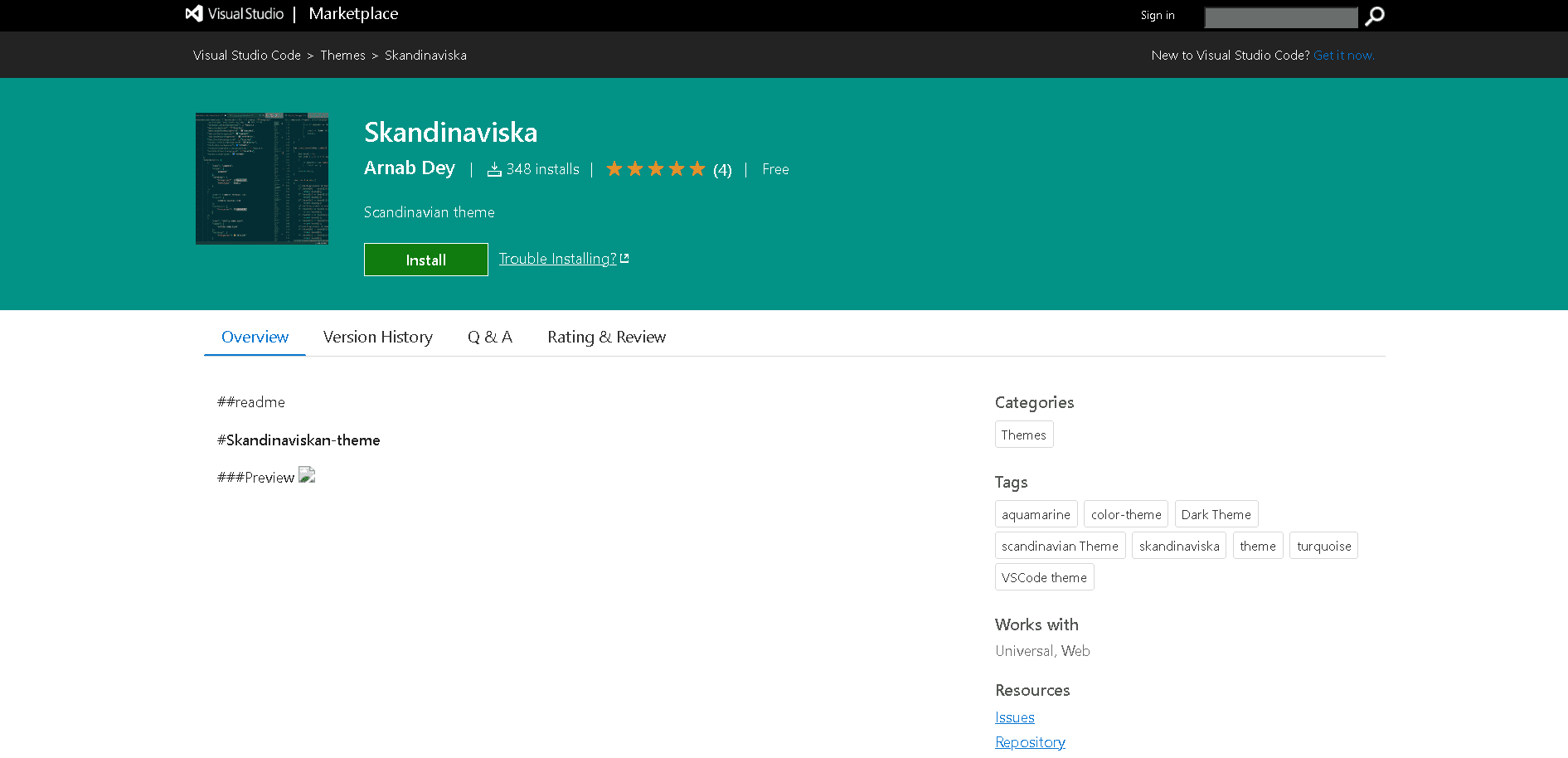
Task: Click the color-theme tag
Action: pos(1126,514)
